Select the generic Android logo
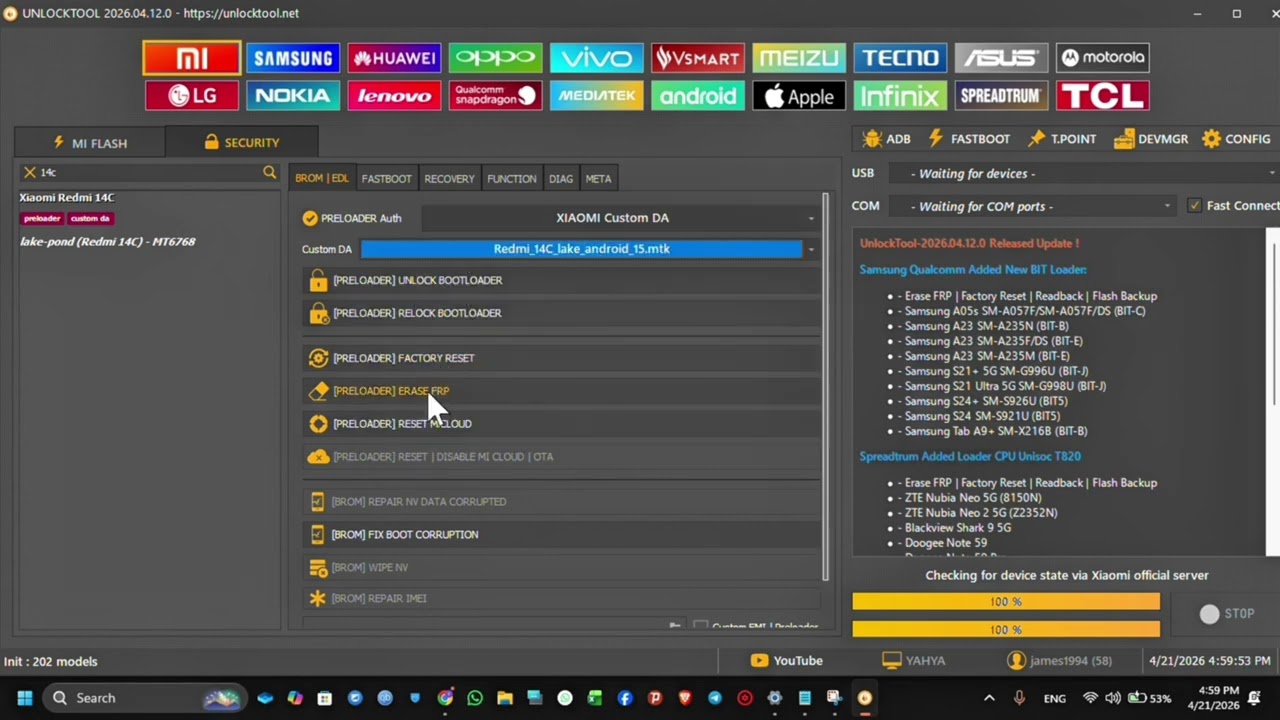 [697, 96]
